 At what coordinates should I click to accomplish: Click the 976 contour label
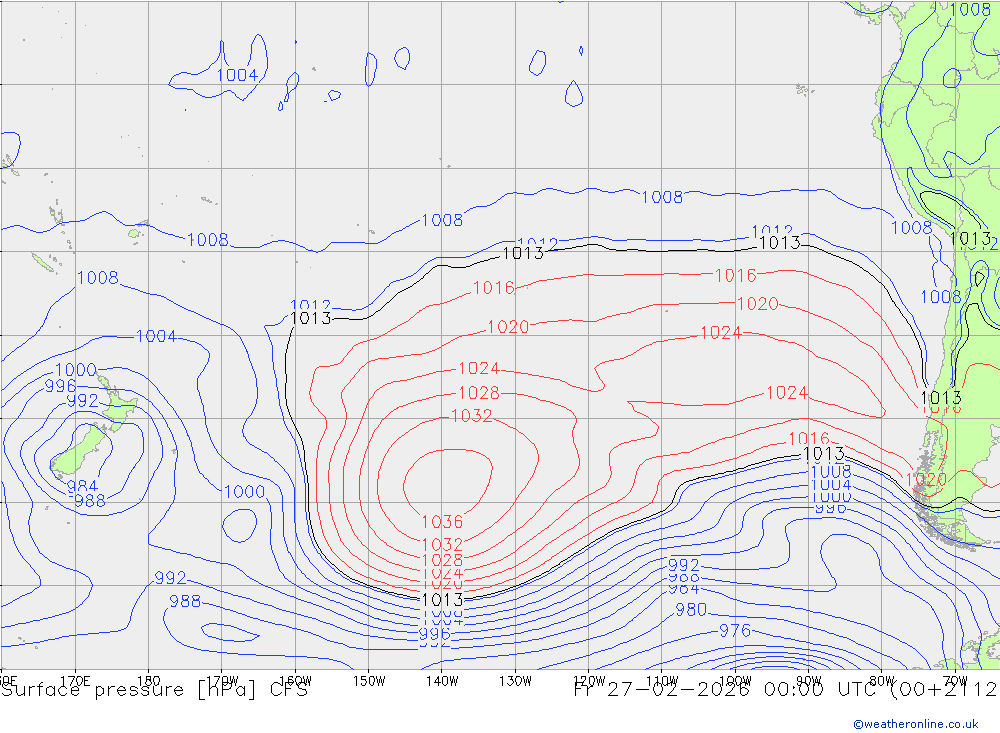coord(735,631)
